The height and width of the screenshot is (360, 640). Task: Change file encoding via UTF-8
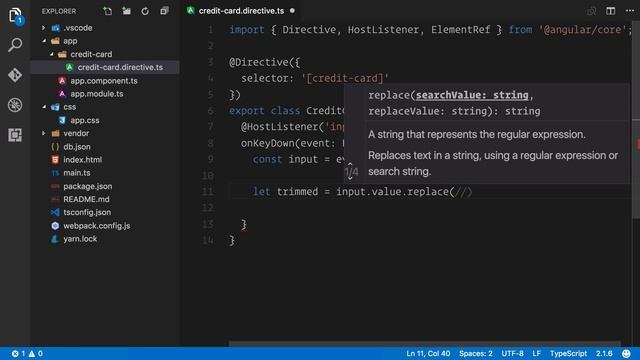[x=512, y=353]
